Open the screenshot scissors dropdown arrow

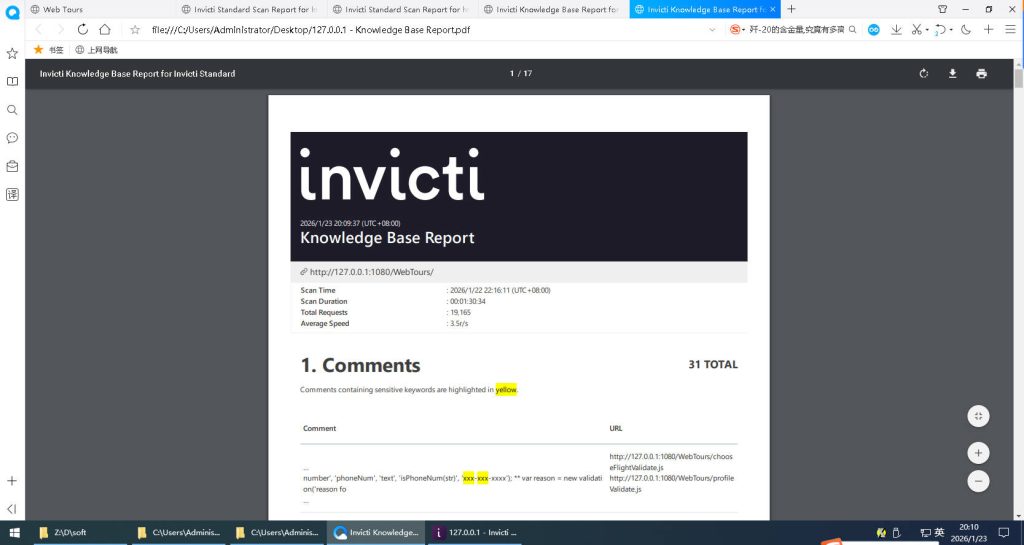pyautogui.click(x=928, y=30)
